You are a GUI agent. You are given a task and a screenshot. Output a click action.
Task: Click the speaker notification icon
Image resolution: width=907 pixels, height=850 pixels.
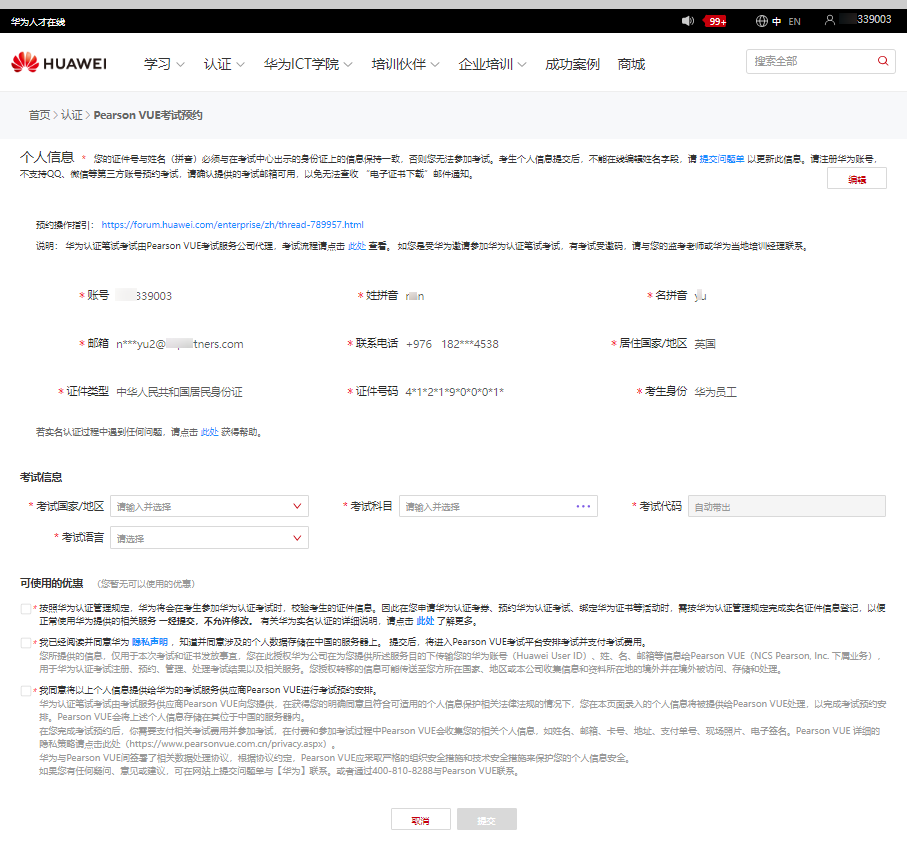point(687,21)
